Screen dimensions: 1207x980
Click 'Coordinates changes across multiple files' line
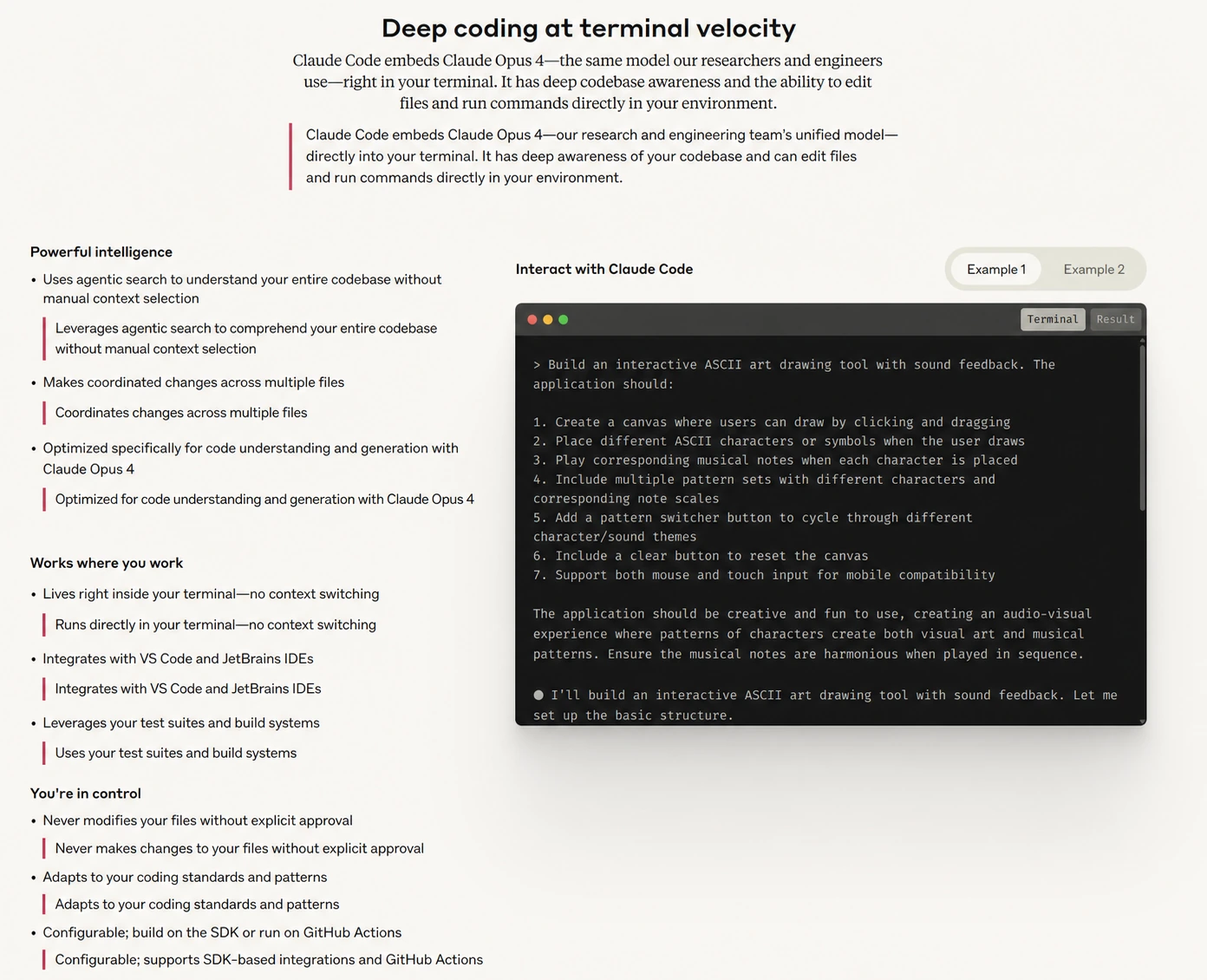click(181, 413)
